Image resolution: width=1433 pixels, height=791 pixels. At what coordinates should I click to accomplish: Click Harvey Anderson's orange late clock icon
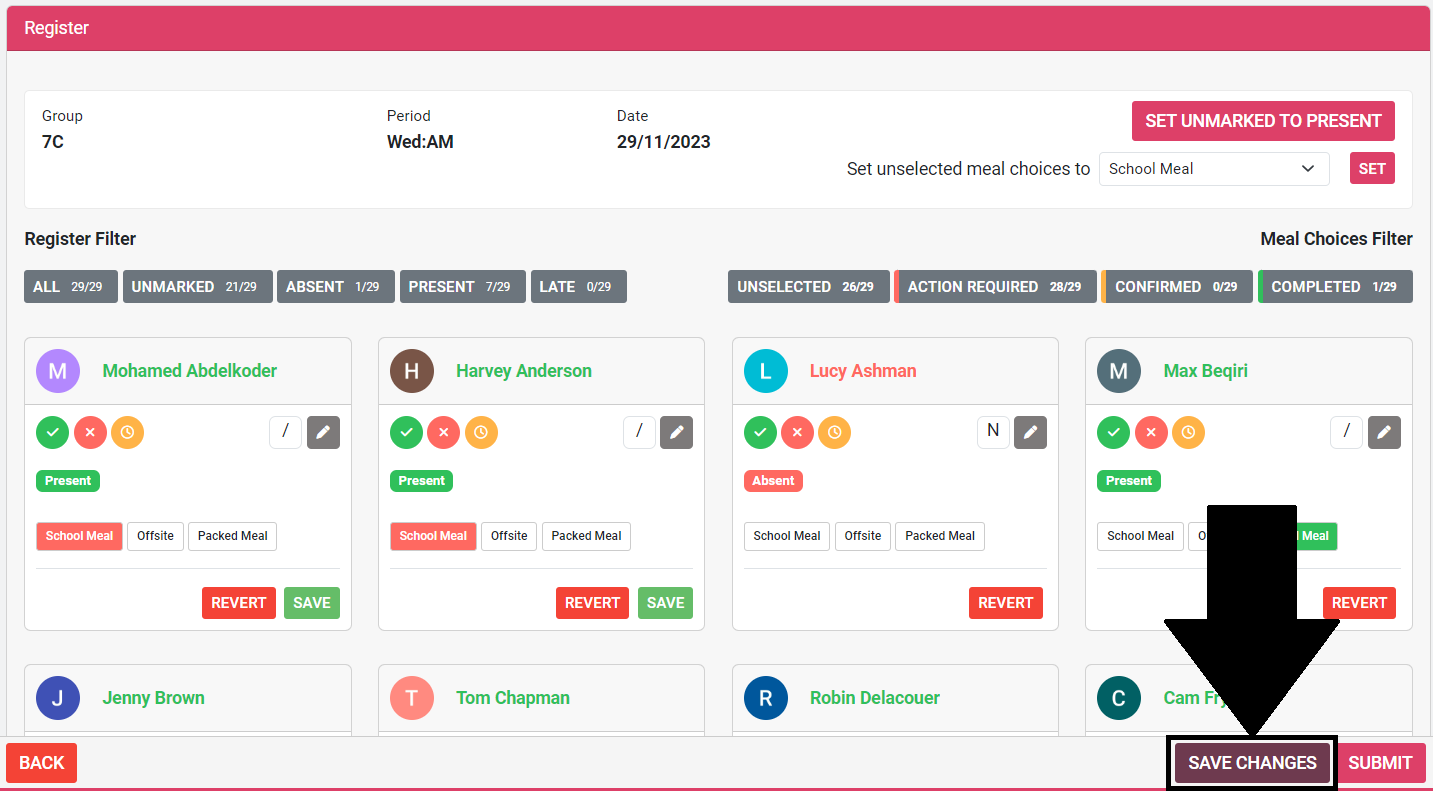tap(481, 433)
